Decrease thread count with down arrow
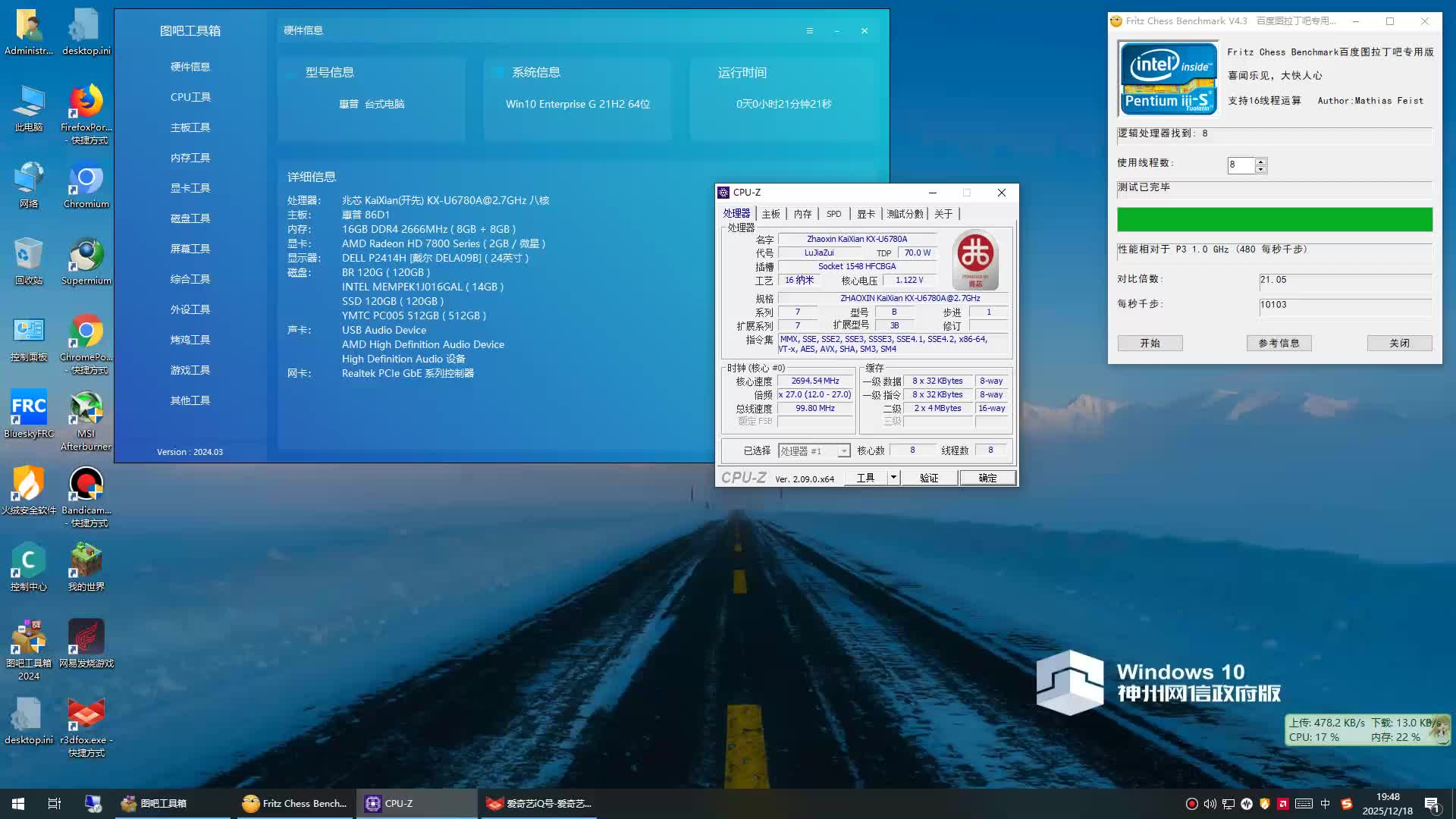The height and width of the screenshot is (819, 1456). [1260, 169]
